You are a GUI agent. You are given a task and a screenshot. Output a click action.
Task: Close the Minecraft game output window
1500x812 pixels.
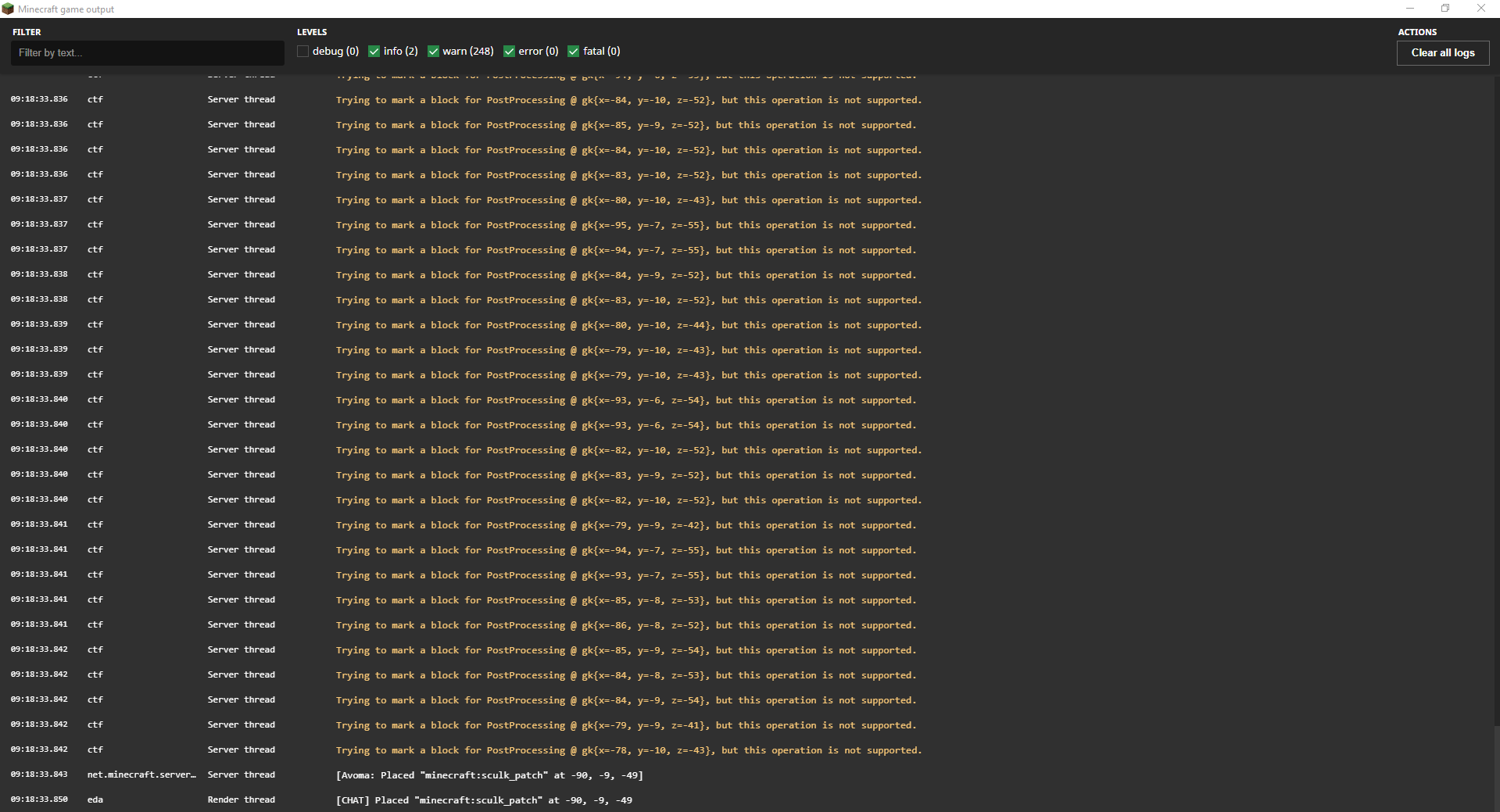click(1481, 9)
